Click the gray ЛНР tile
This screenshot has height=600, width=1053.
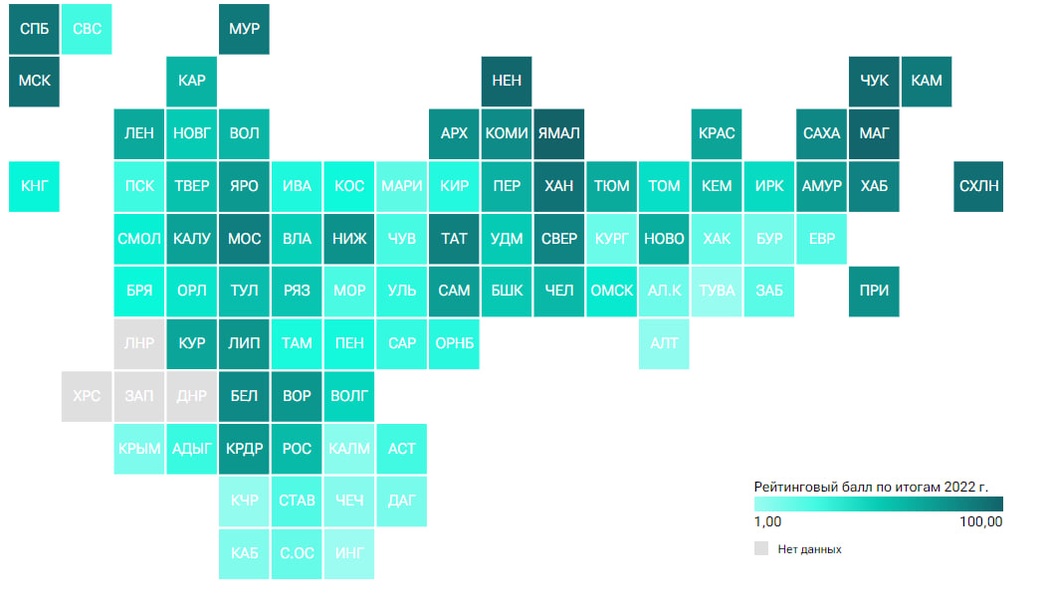[x=139, y=344]
